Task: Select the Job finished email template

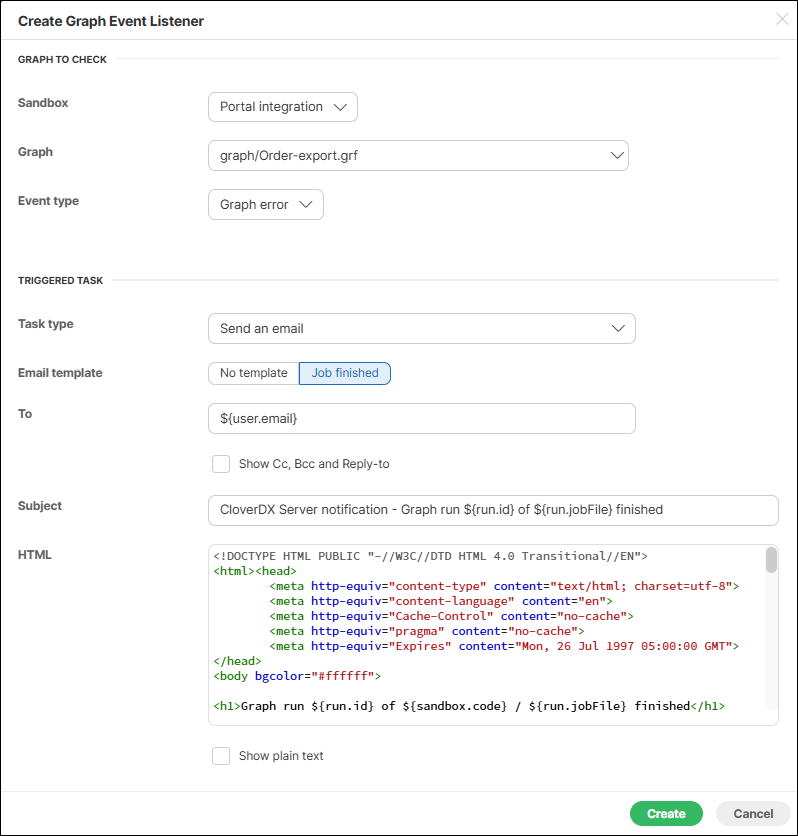Action: coord(345,373)
